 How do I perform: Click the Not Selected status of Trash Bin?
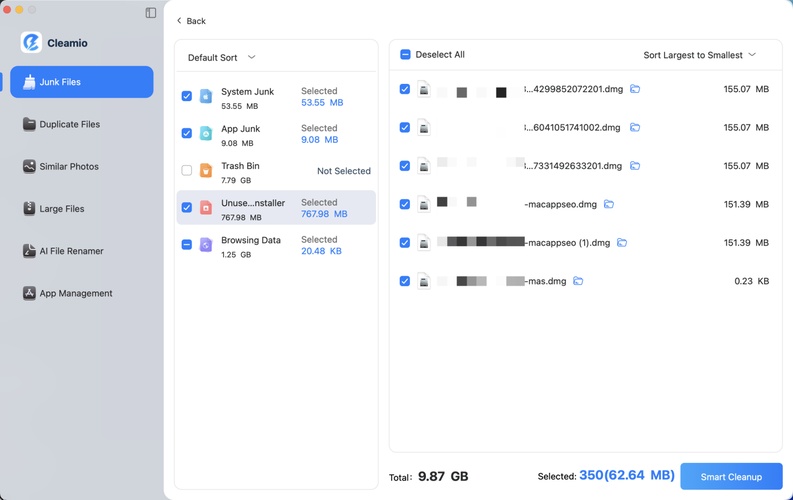pyautogui.click(x=344, y=171)
